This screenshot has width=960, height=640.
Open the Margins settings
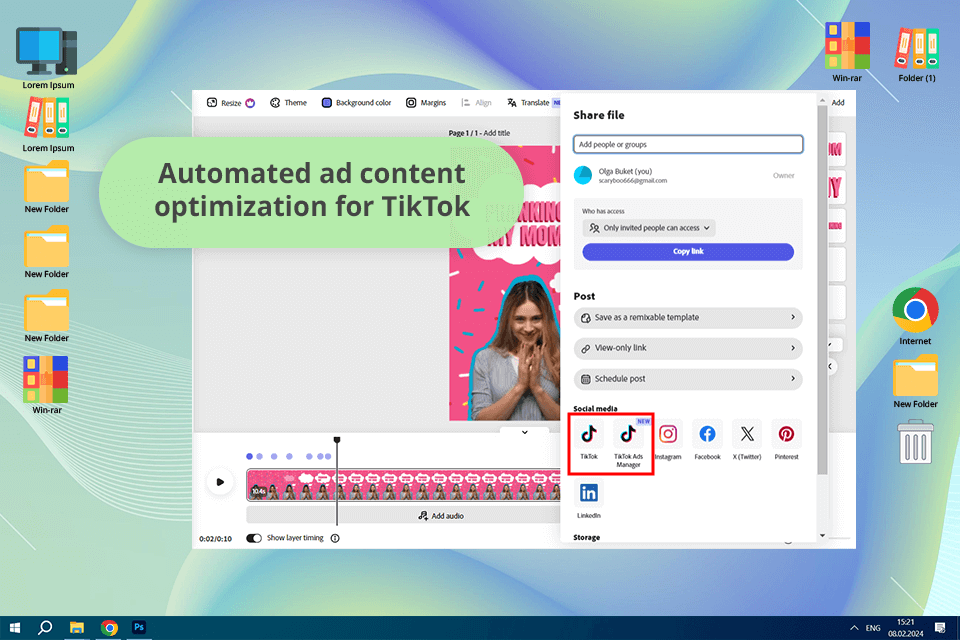(x=426, y=103)
